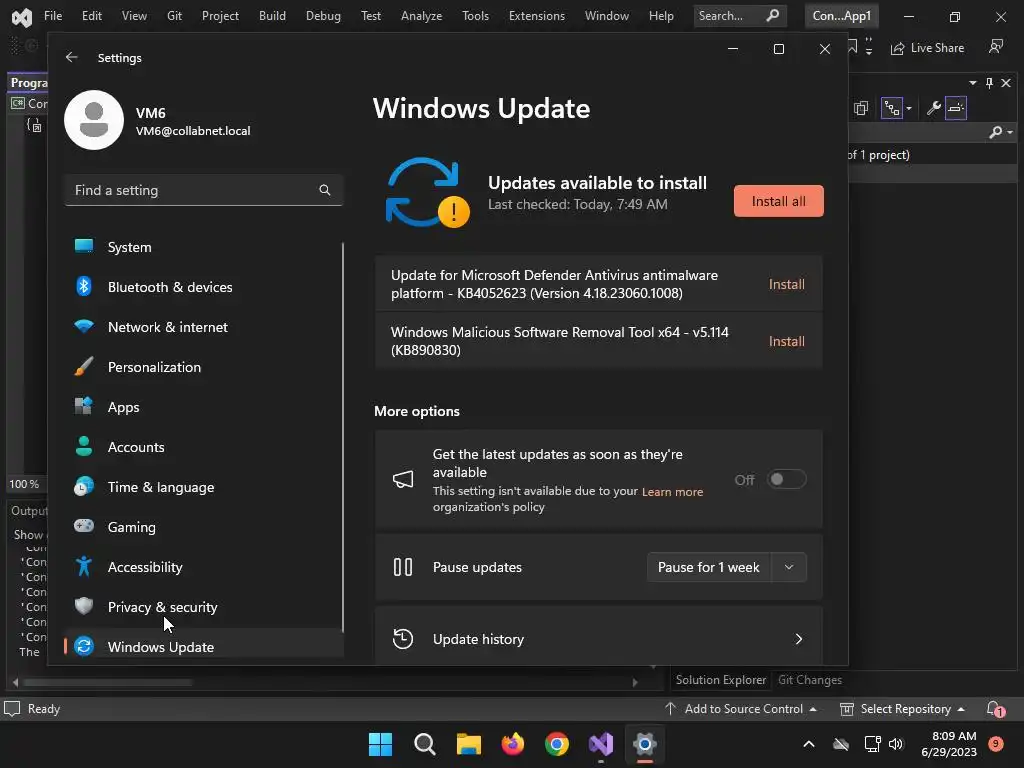
Task: Switch to Solution Explorer tab
Action: pos(721,680)
